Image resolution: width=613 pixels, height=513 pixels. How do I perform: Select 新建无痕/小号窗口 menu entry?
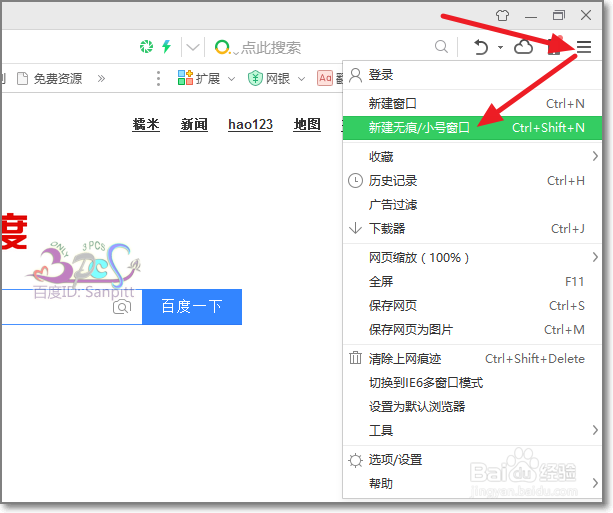pyautogui.click(x=472, y=127)
